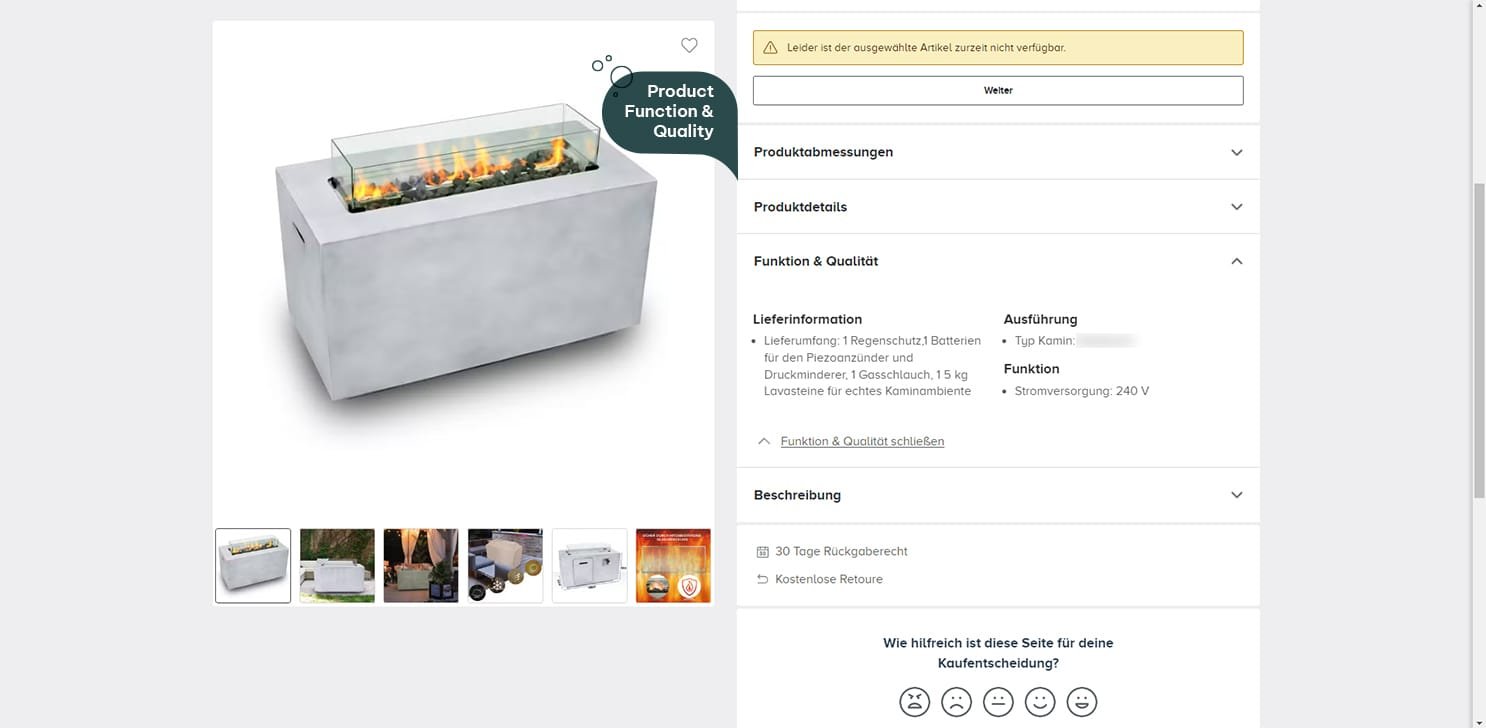Click the page vertical scrollbar

1479,340
